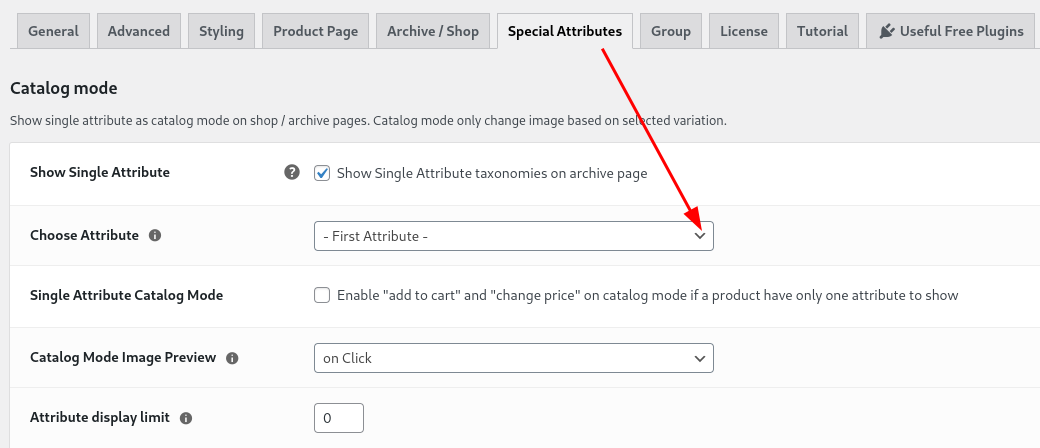Click chevron arrow of on Click select
Screen dimensions: 1040x448
700,358
